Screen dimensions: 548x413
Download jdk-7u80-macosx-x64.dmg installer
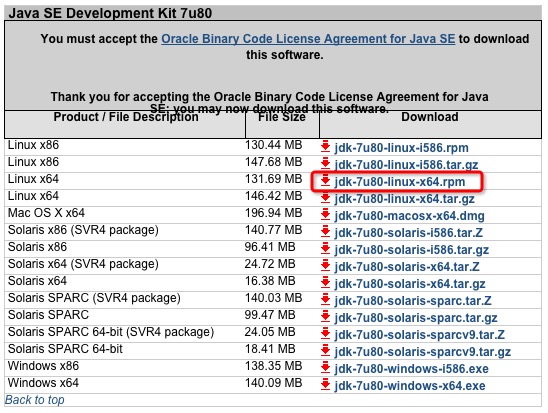point(409,216)
